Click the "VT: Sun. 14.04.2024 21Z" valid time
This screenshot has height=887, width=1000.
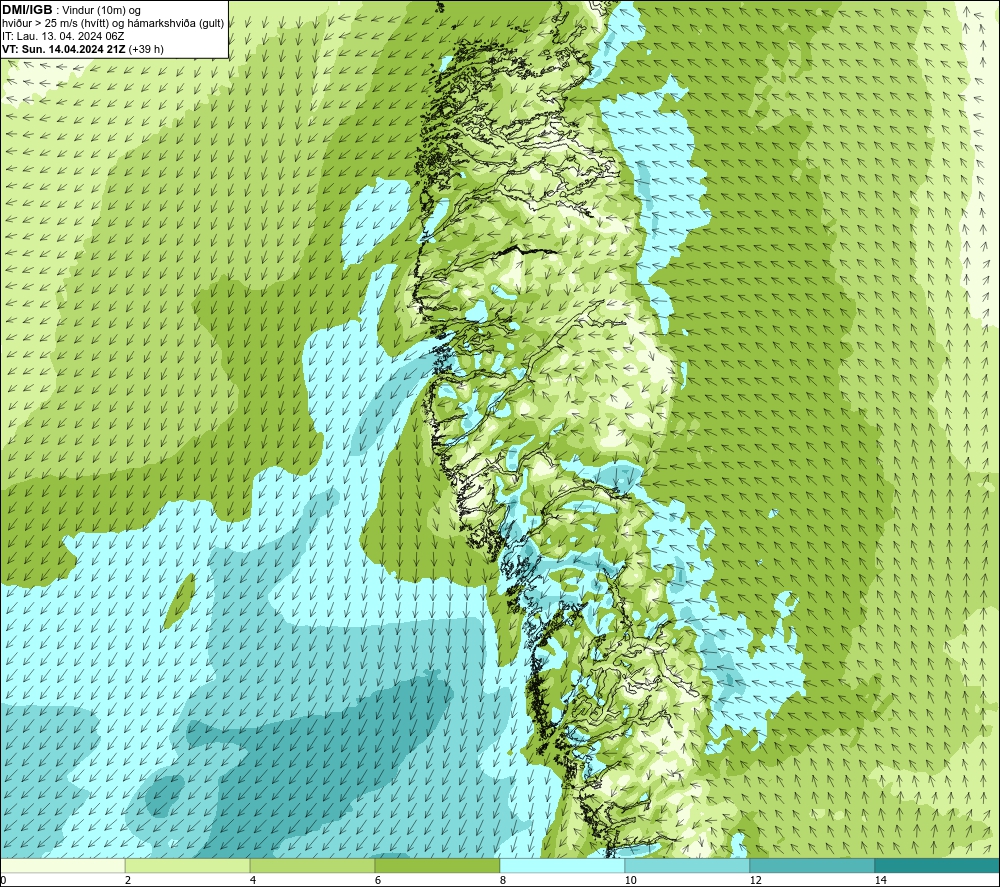pyautogui.click(x=64, y=49)
